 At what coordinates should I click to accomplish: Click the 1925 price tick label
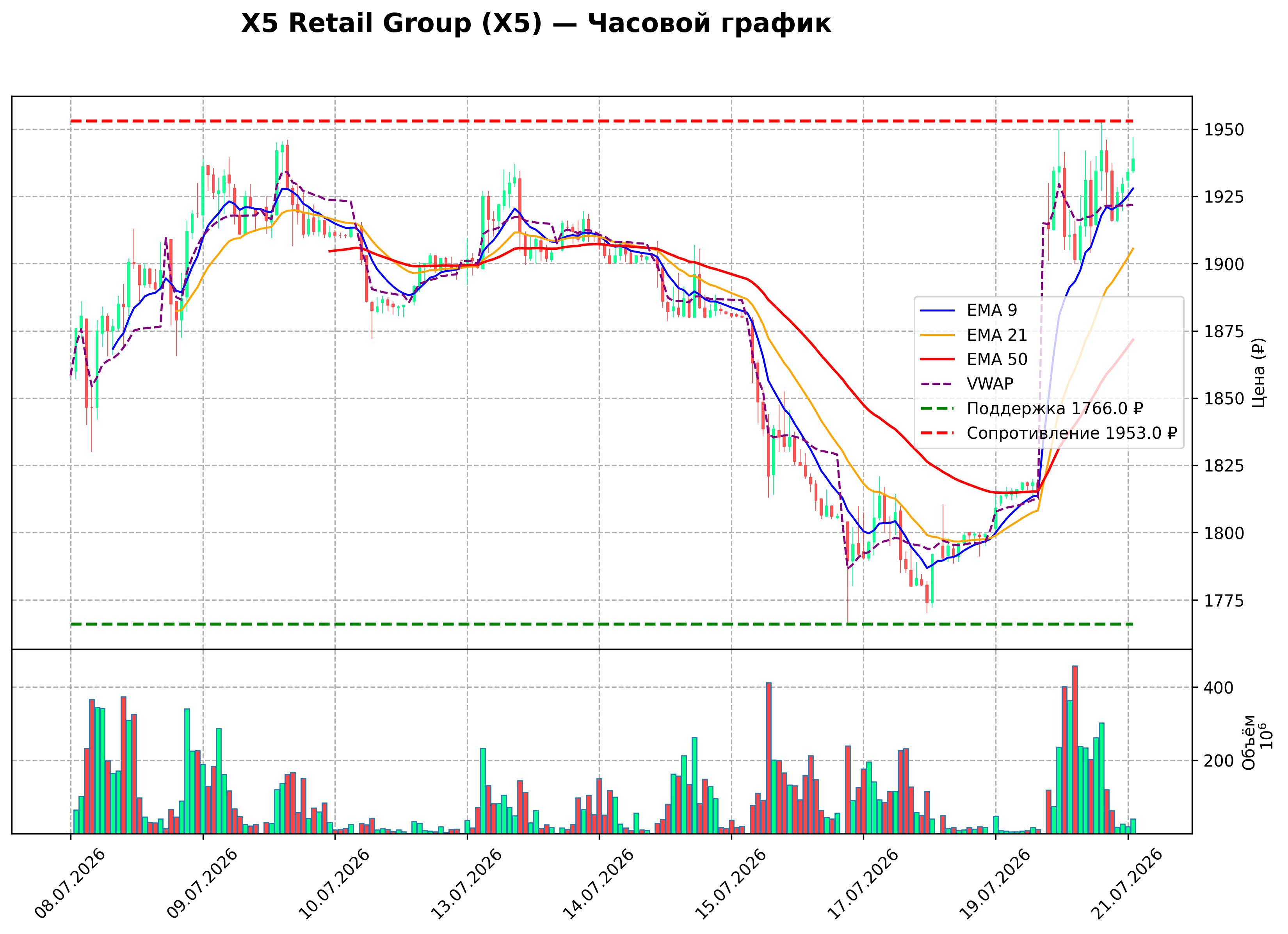coord(1224,197)
